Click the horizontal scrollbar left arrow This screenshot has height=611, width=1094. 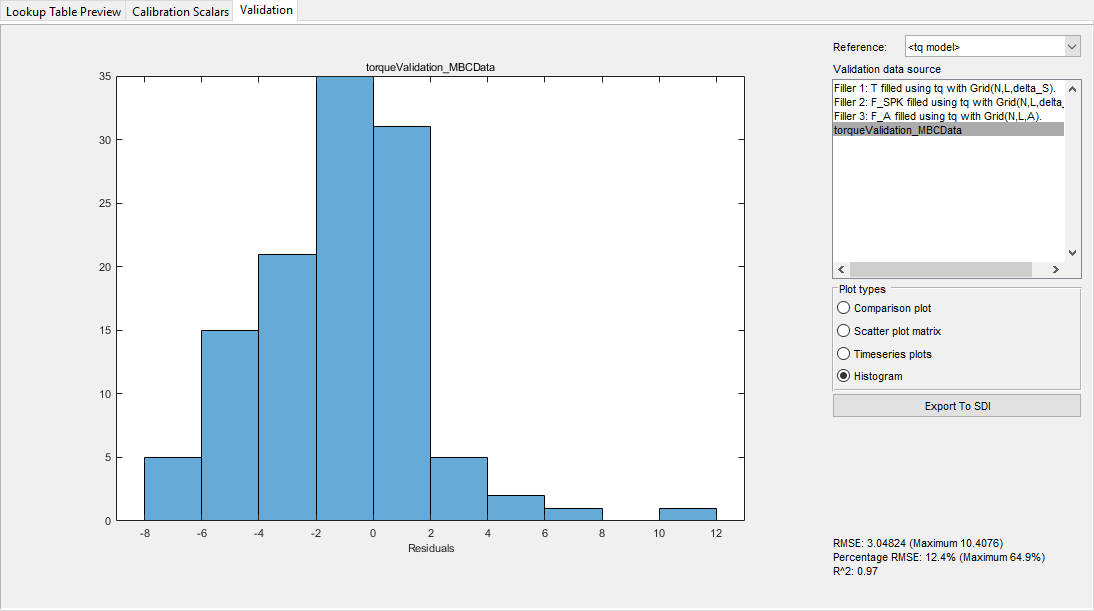[841, 269]
